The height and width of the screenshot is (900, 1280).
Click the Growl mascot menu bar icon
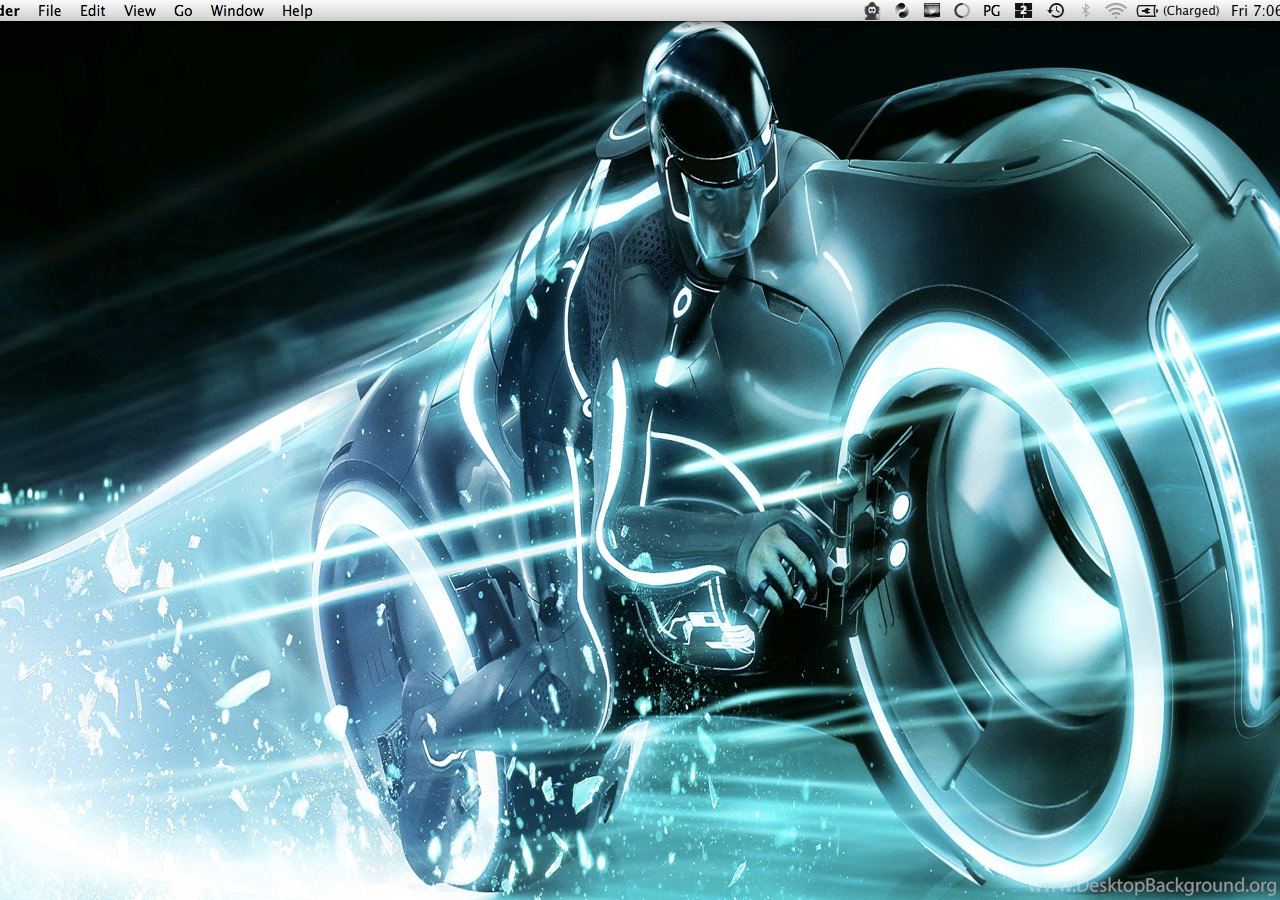click(872, 11)
